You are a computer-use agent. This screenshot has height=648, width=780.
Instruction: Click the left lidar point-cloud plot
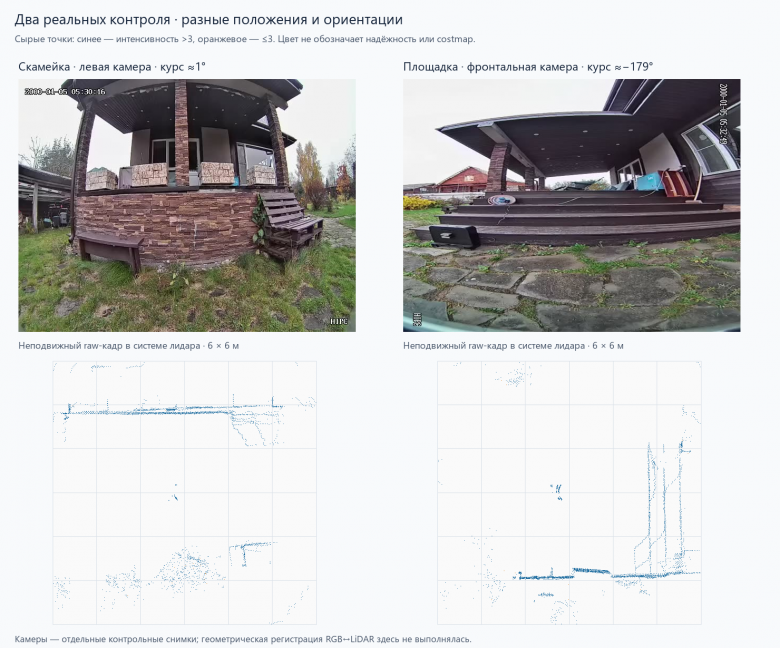(x=185, y=493)
